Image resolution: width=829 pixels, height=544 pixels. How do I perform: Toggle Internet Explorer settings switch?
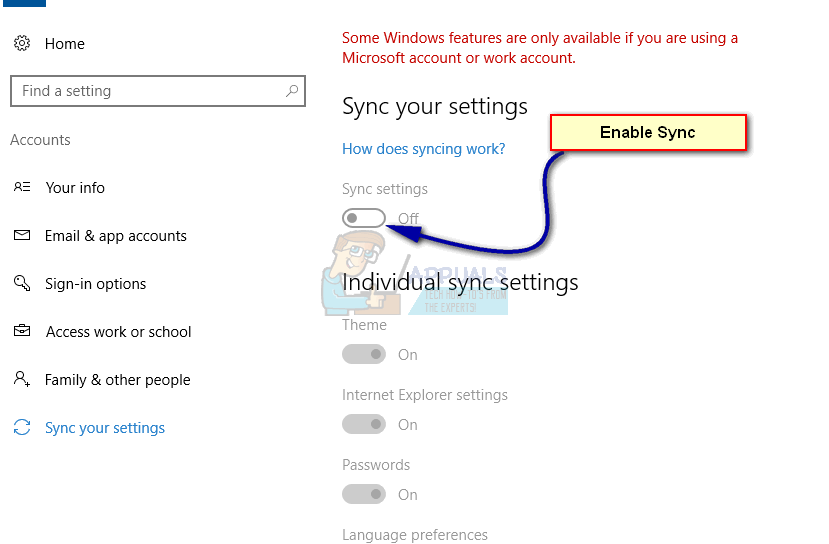(x=364, y=424)
